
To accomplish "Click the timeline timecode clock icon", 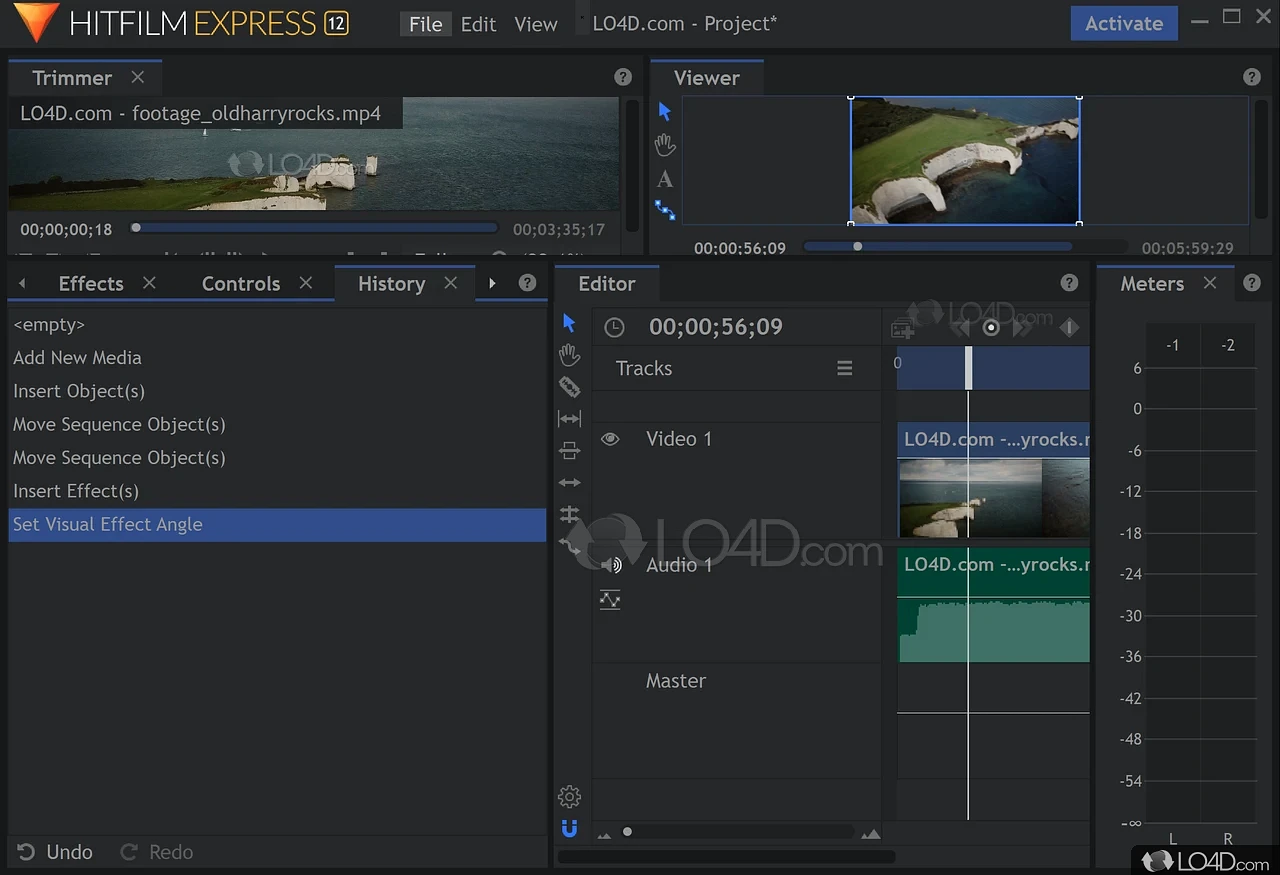I will pyautogui.click(x=614, y=327).
